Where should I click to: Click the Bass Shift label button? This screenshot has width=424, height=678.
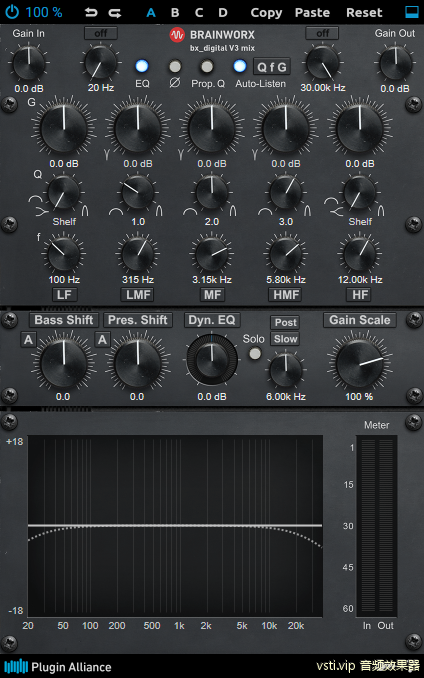[x=64, y=320]
